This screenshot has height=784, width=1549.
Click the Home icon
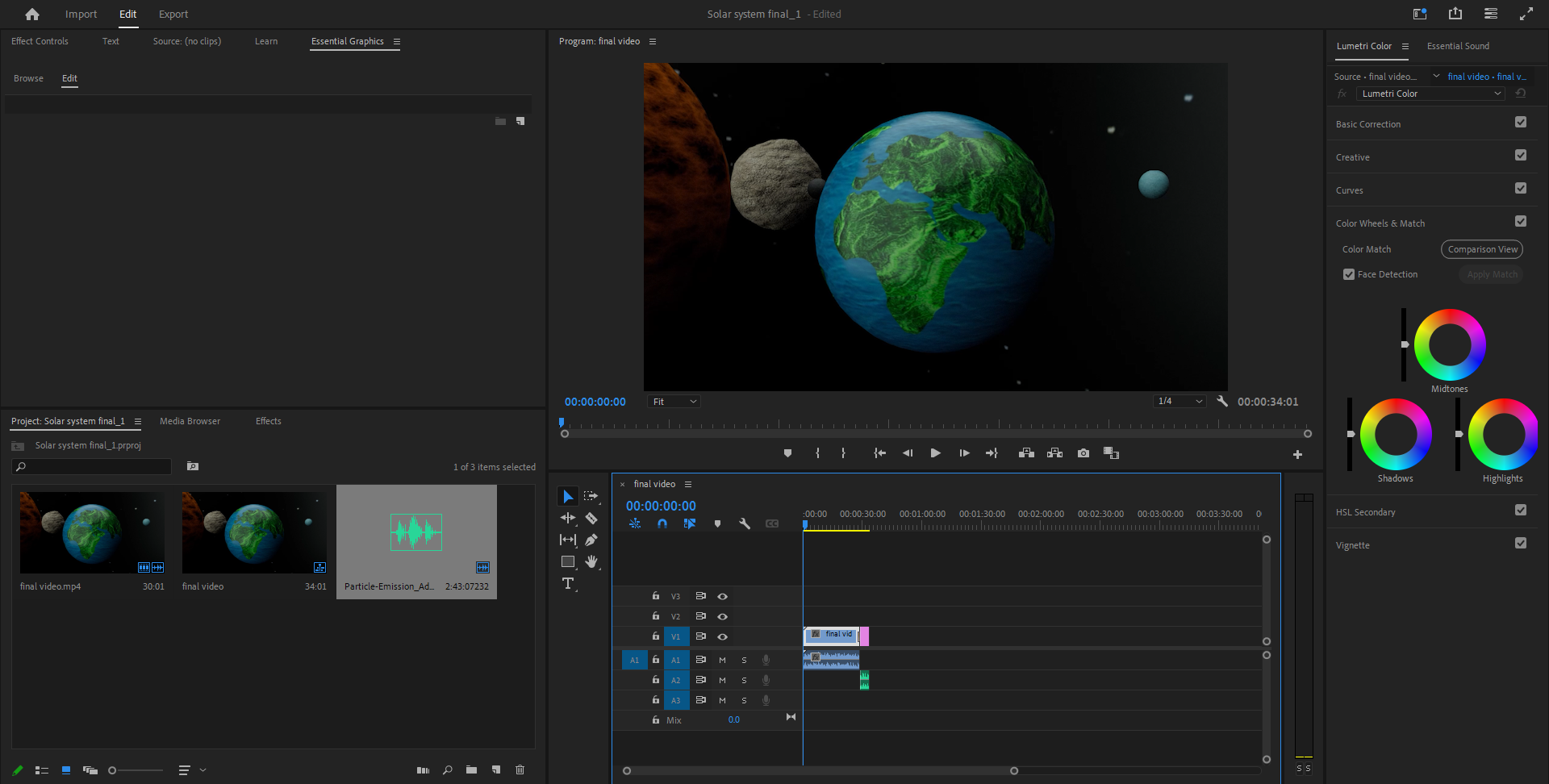click(x=32, y=15)
